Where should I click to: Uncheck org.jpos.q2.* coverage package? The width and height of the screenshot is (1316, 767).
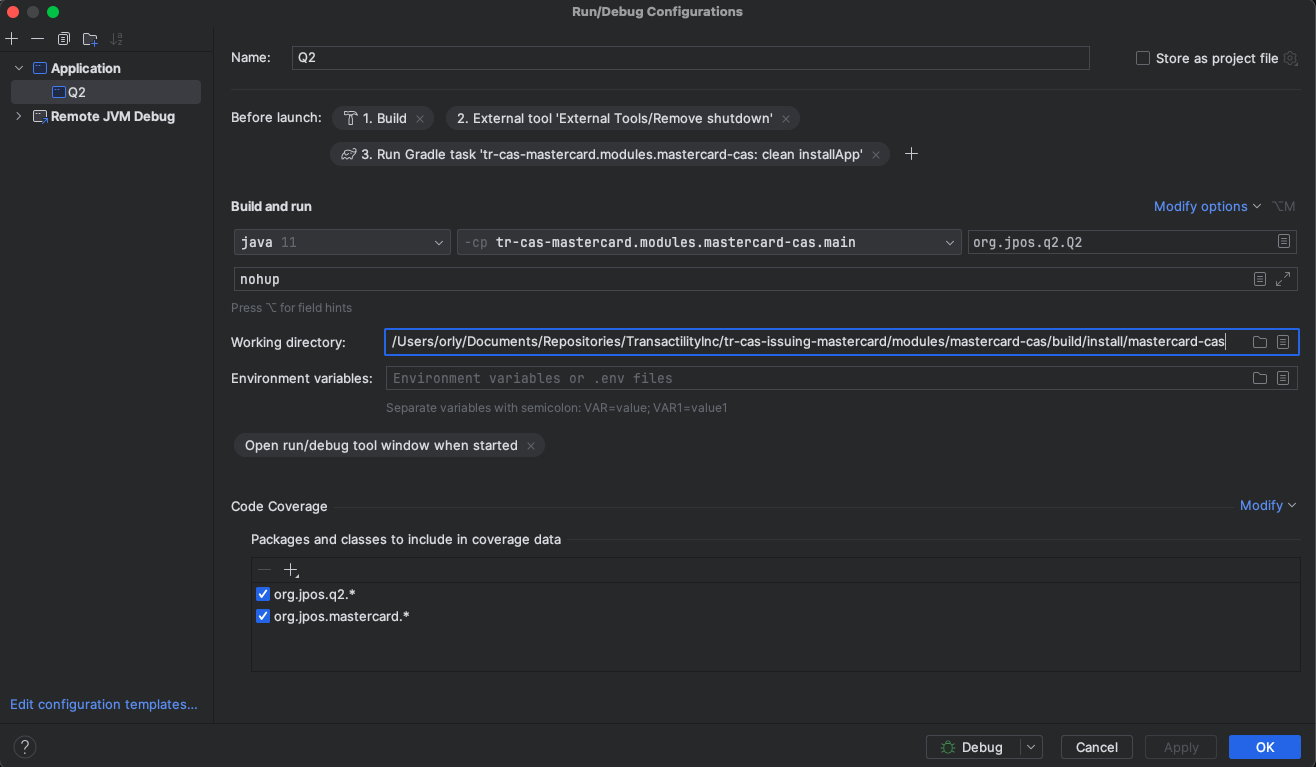pos(263,594)
